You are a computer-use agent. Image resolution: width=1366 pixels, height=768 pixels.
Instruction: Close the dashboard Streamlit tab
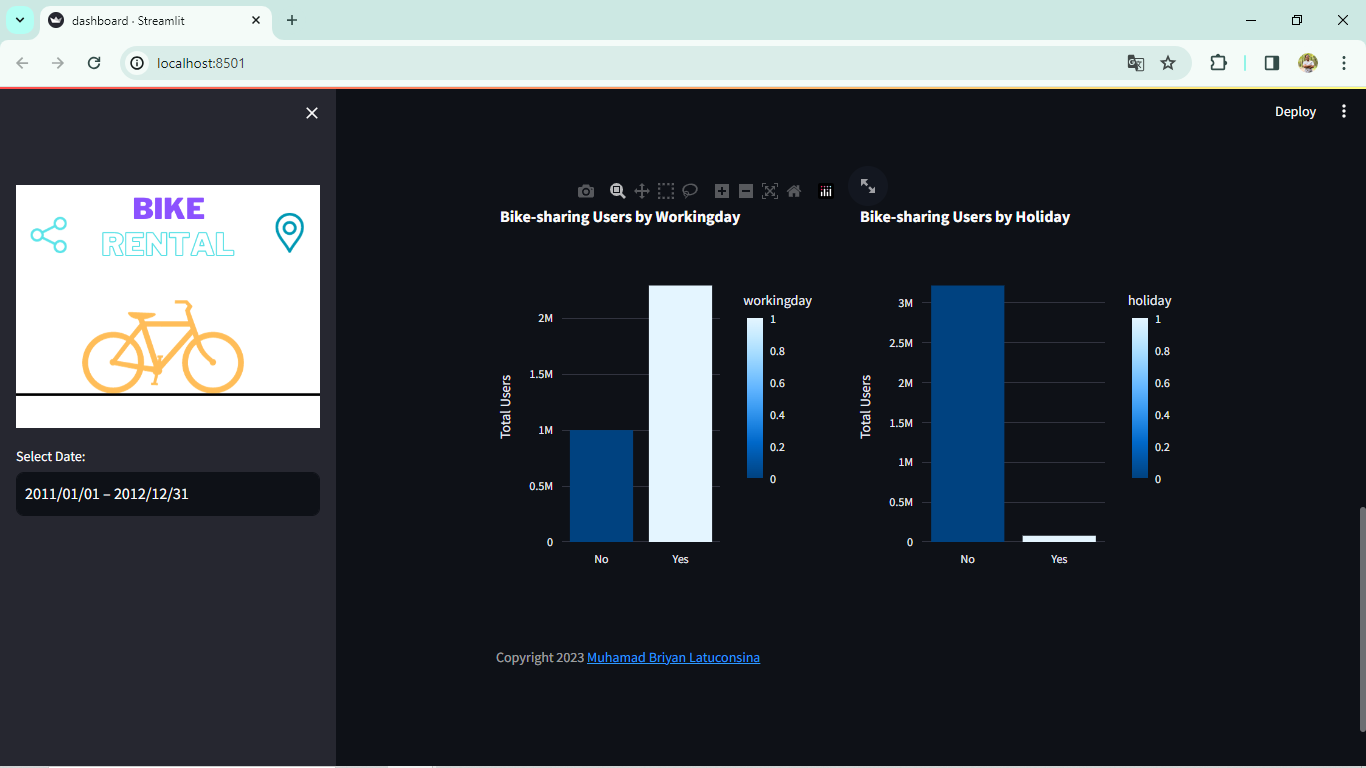(x=256, y=20)
